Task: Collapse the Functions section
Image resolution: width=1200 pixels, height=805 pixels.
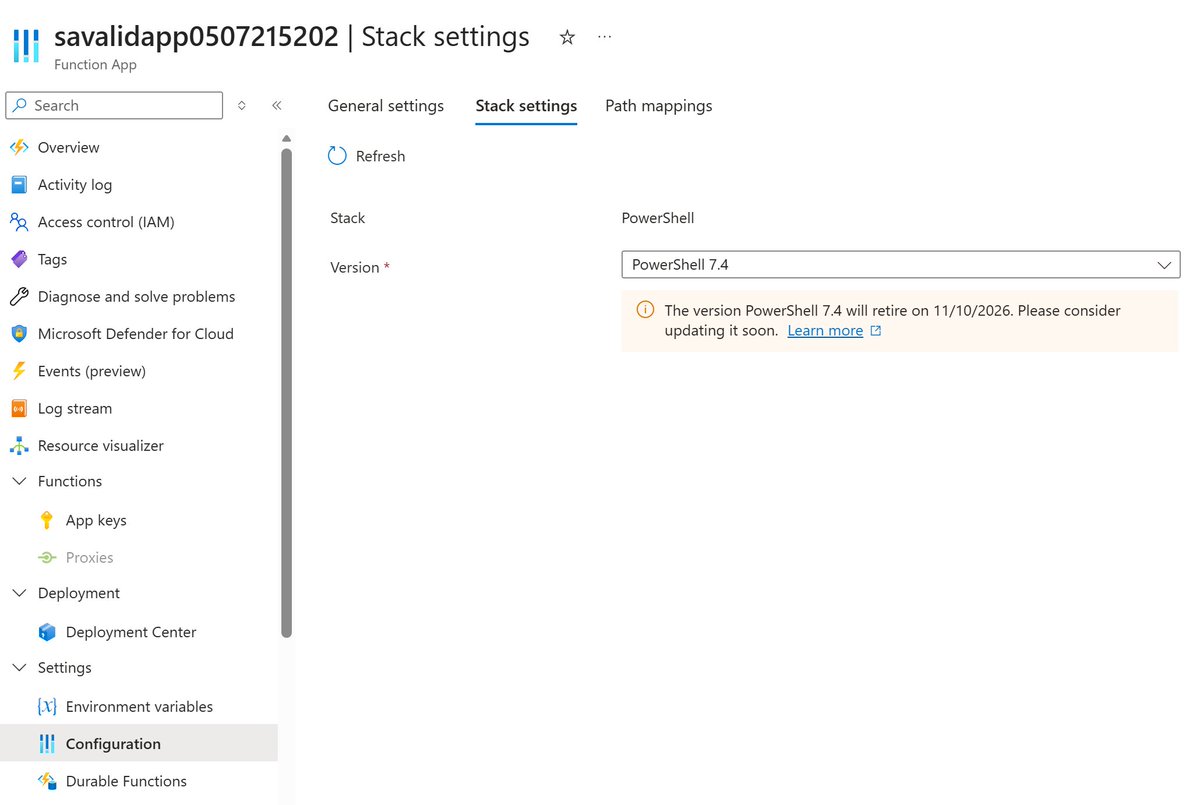Action: 19,481
